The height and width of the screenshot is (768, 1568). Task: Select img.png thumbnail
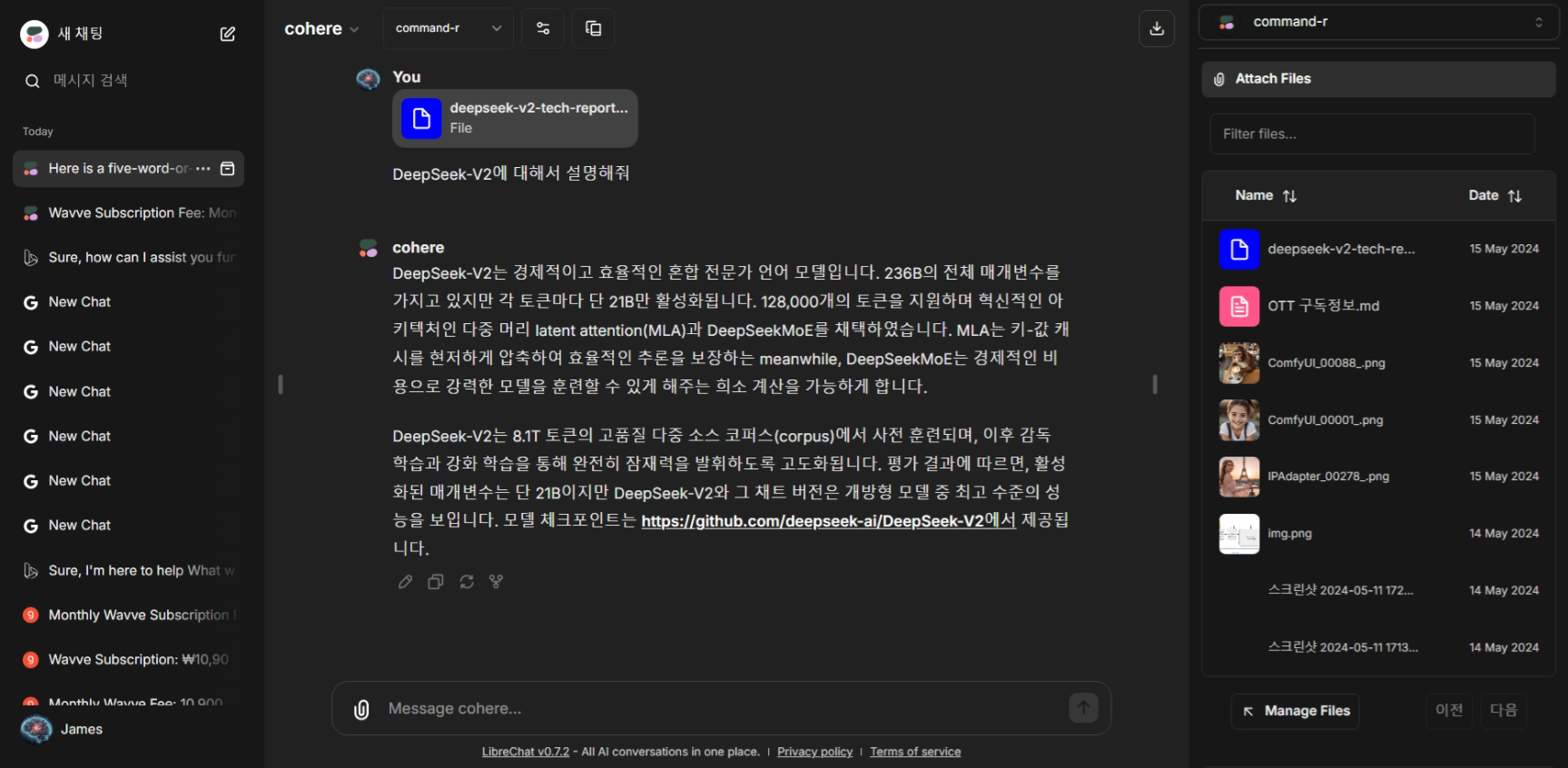coord(1239,534)
